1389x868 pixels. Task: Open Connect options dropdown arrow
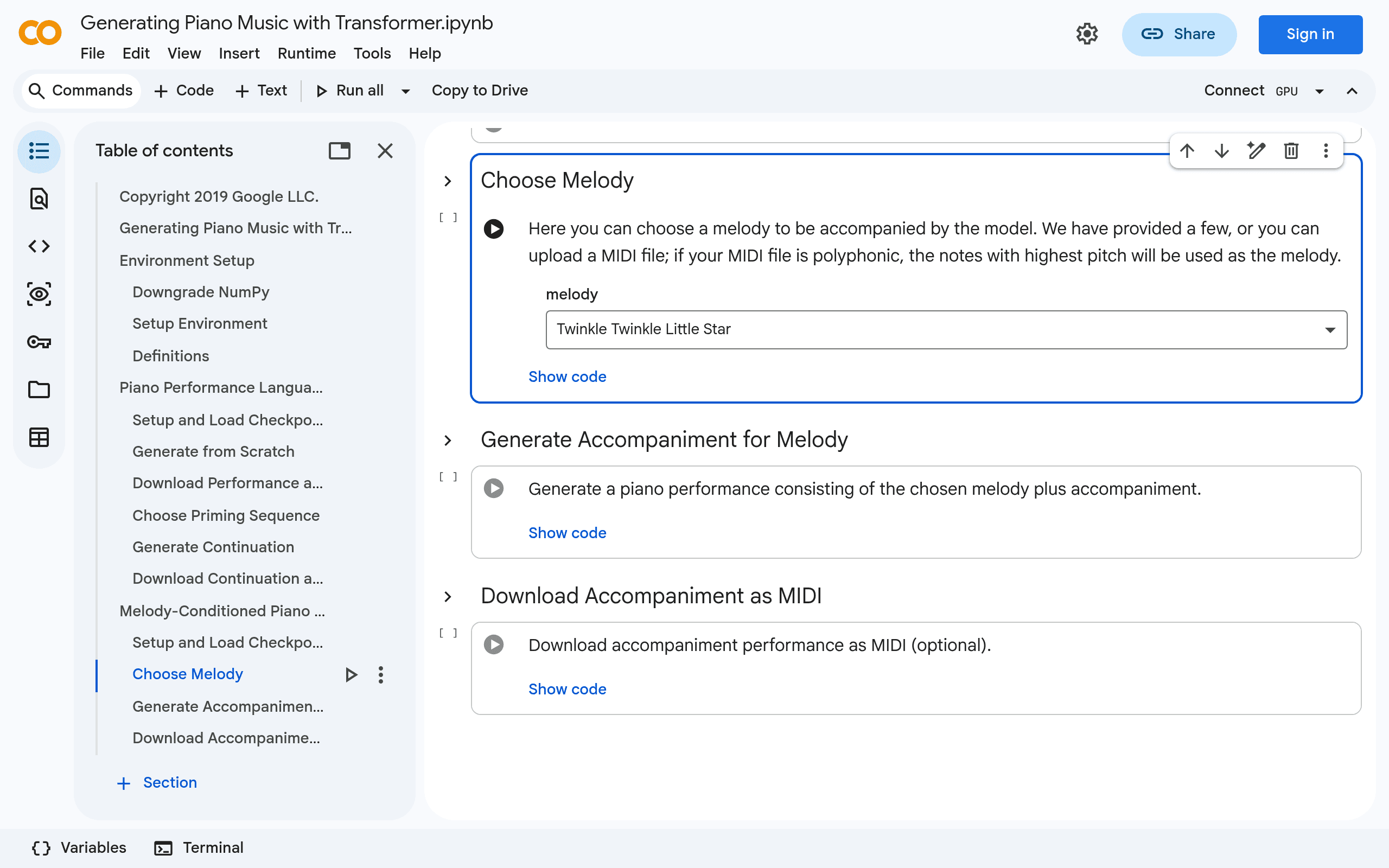point(1320,91)
